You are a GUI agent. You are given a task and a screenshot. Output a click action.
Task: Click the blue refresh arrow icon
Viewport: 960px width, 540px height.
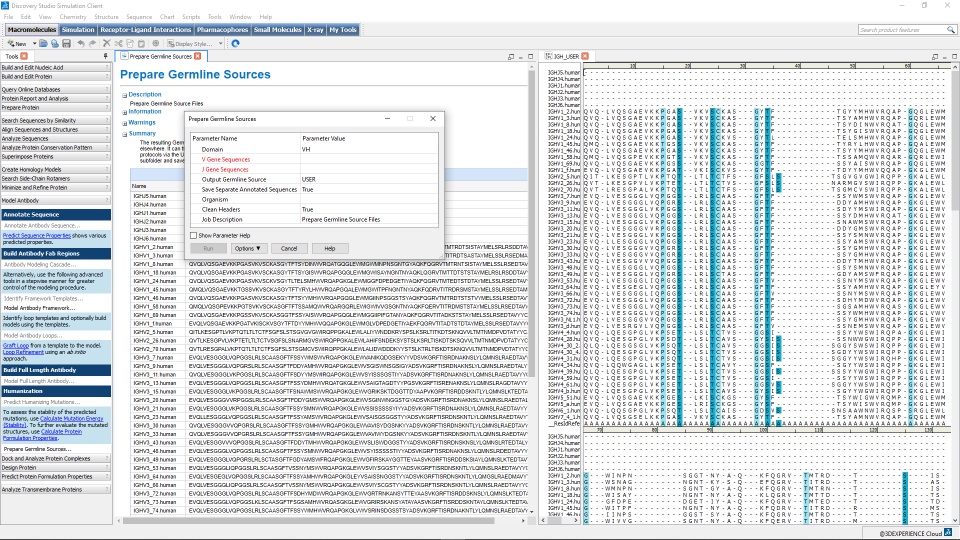click(236, 44)
